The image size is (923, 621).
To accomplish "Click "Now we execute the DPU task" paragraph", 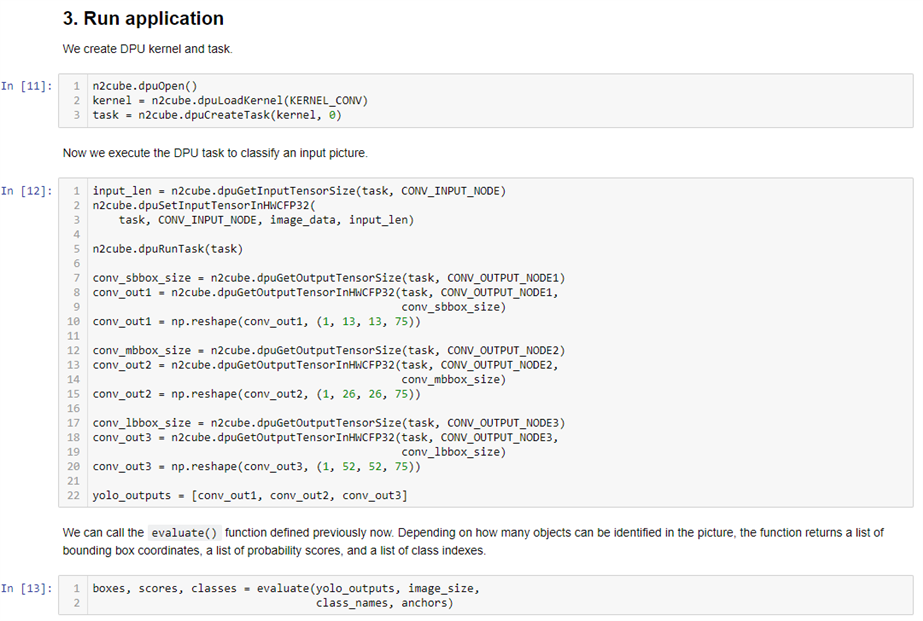I will point(229,153).
